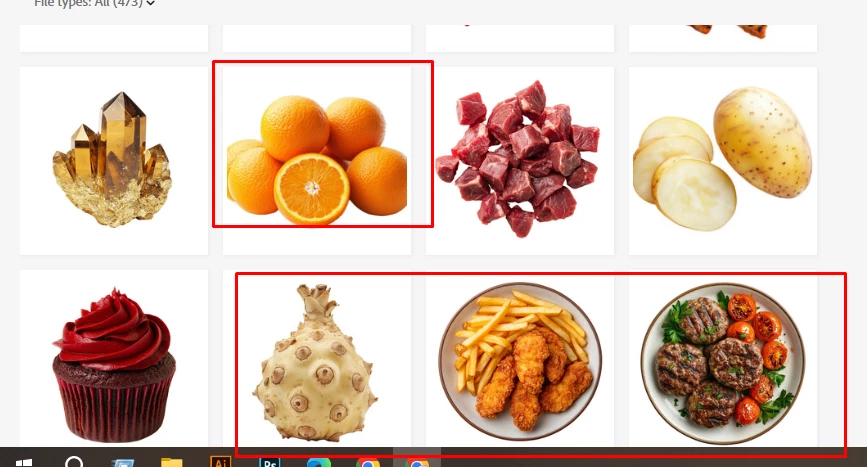Launch Adobe Photoshop from the taskbar
The width and height of the screenshot is (867, 467).
point(269,461)
